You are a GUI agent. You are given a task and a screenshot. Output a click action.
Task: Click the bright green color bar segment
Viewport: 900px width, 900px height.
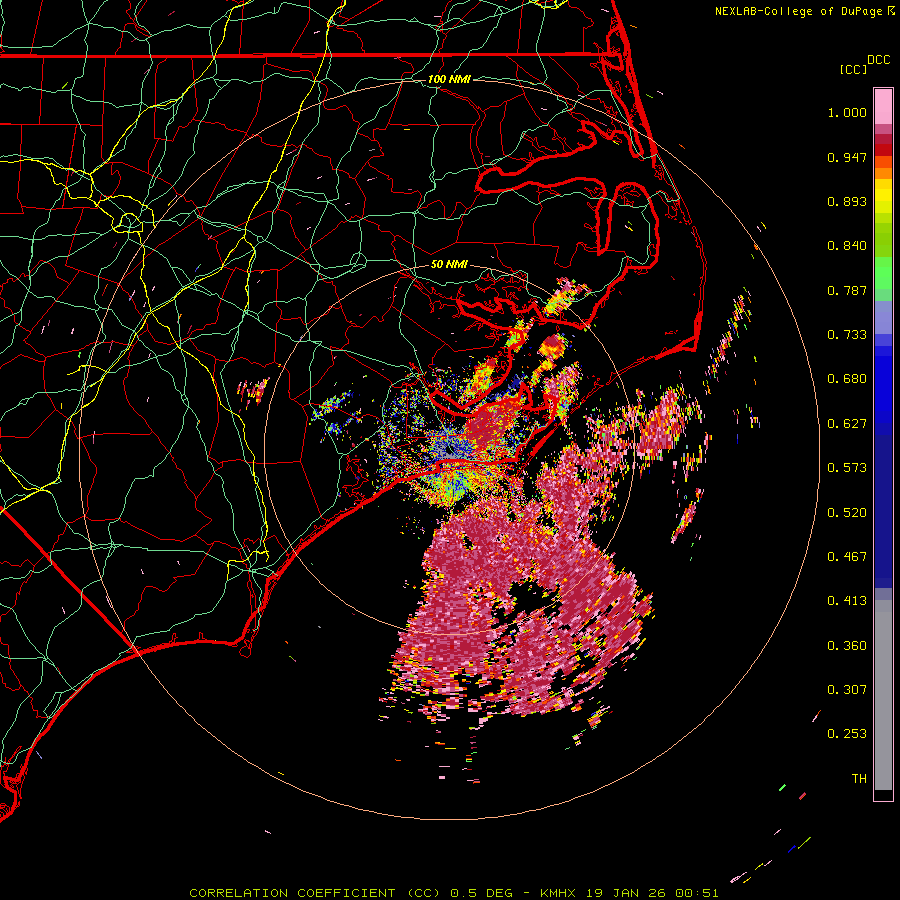883,273
